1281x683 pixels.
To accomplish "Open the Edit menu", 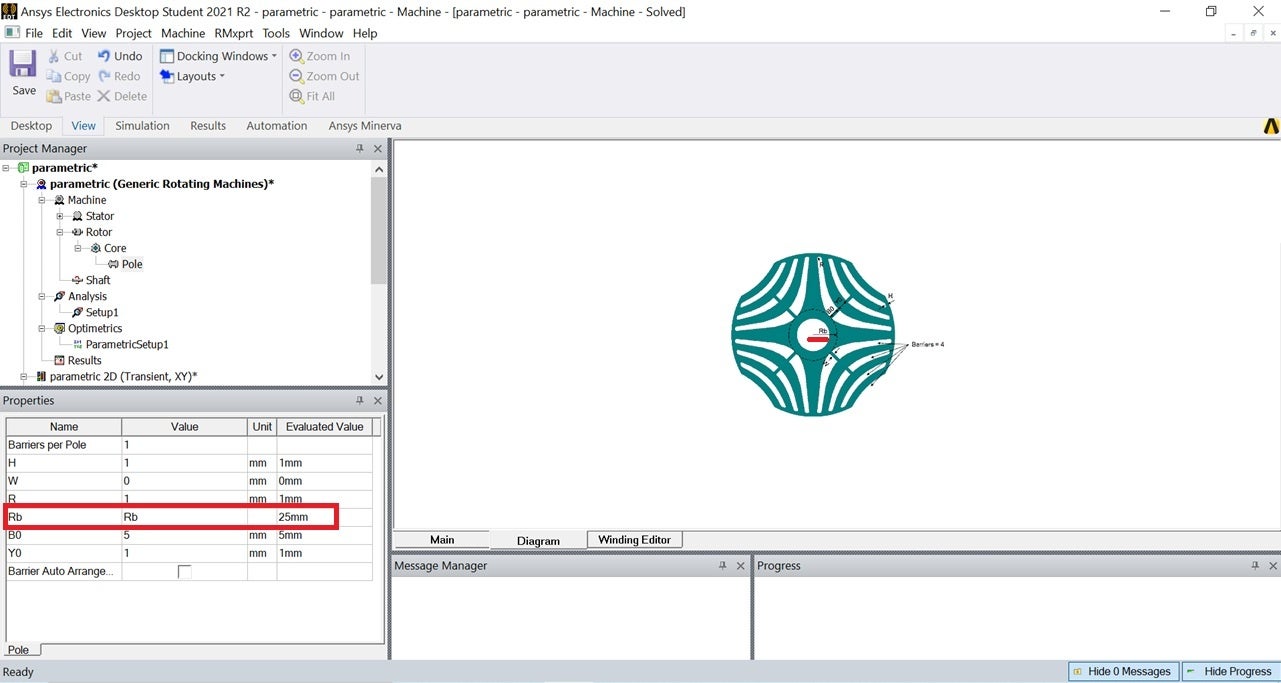I will pyautogui.click(x=62, y=33).
